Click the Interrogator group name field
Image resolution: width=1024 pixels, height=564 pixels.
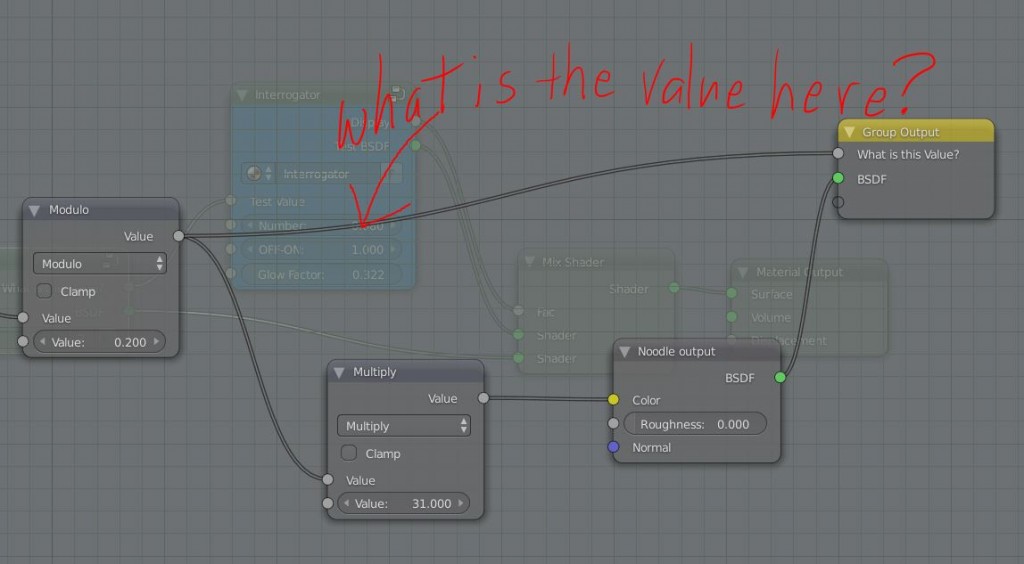tap(330, 174)
